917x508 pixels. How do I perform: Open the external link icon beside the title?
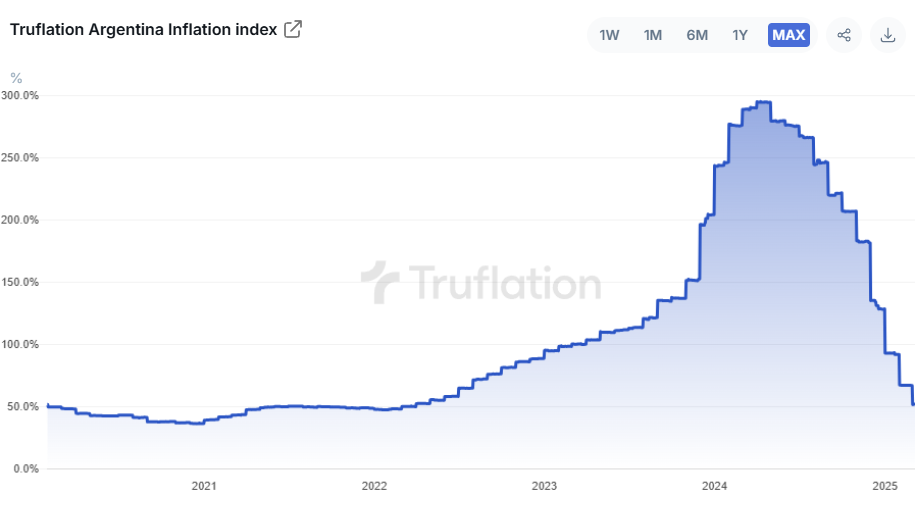[293, 29]
